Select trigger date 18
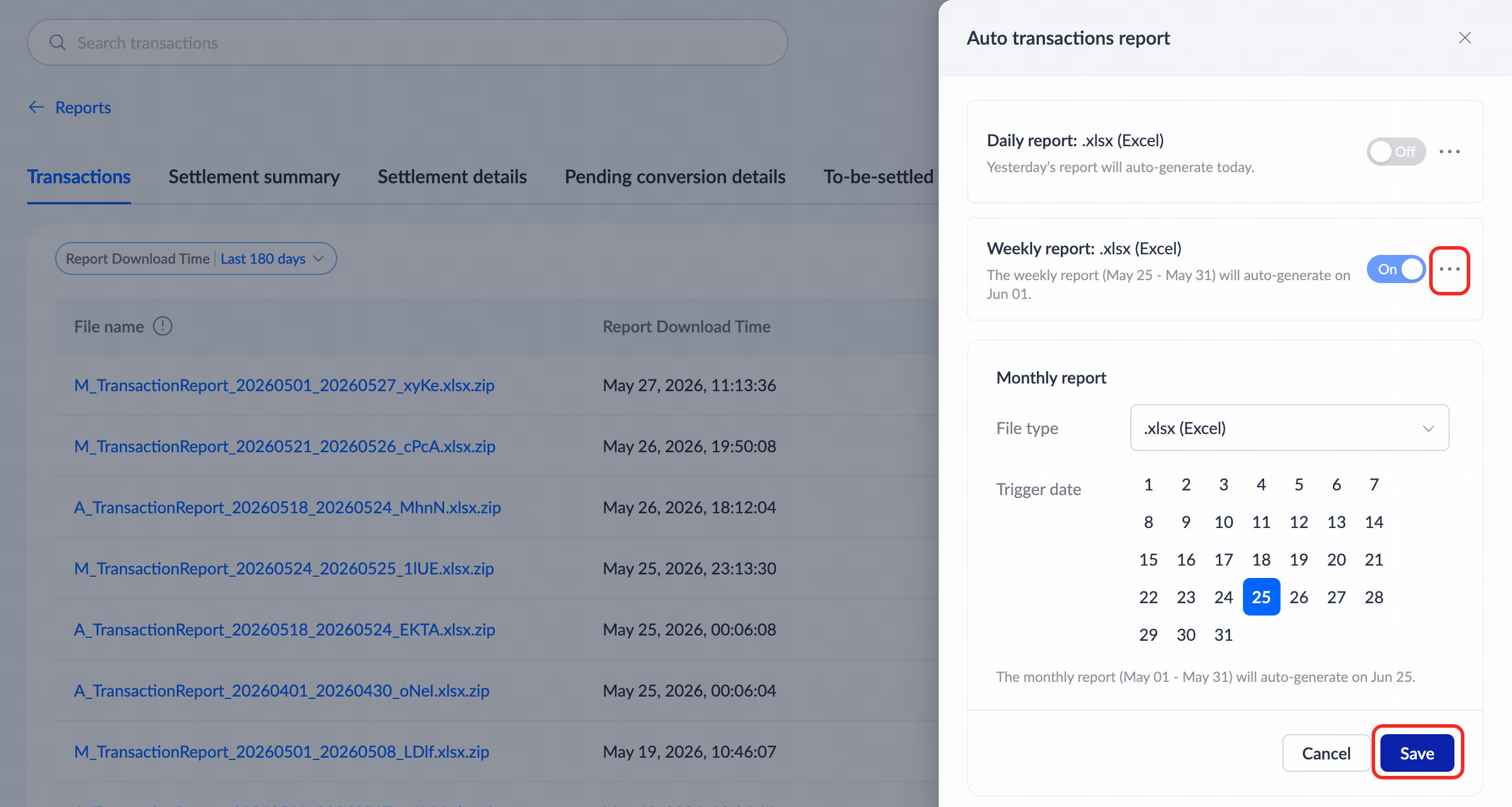This screenshot has height=807, width=1512. (x=1261, y=560)
